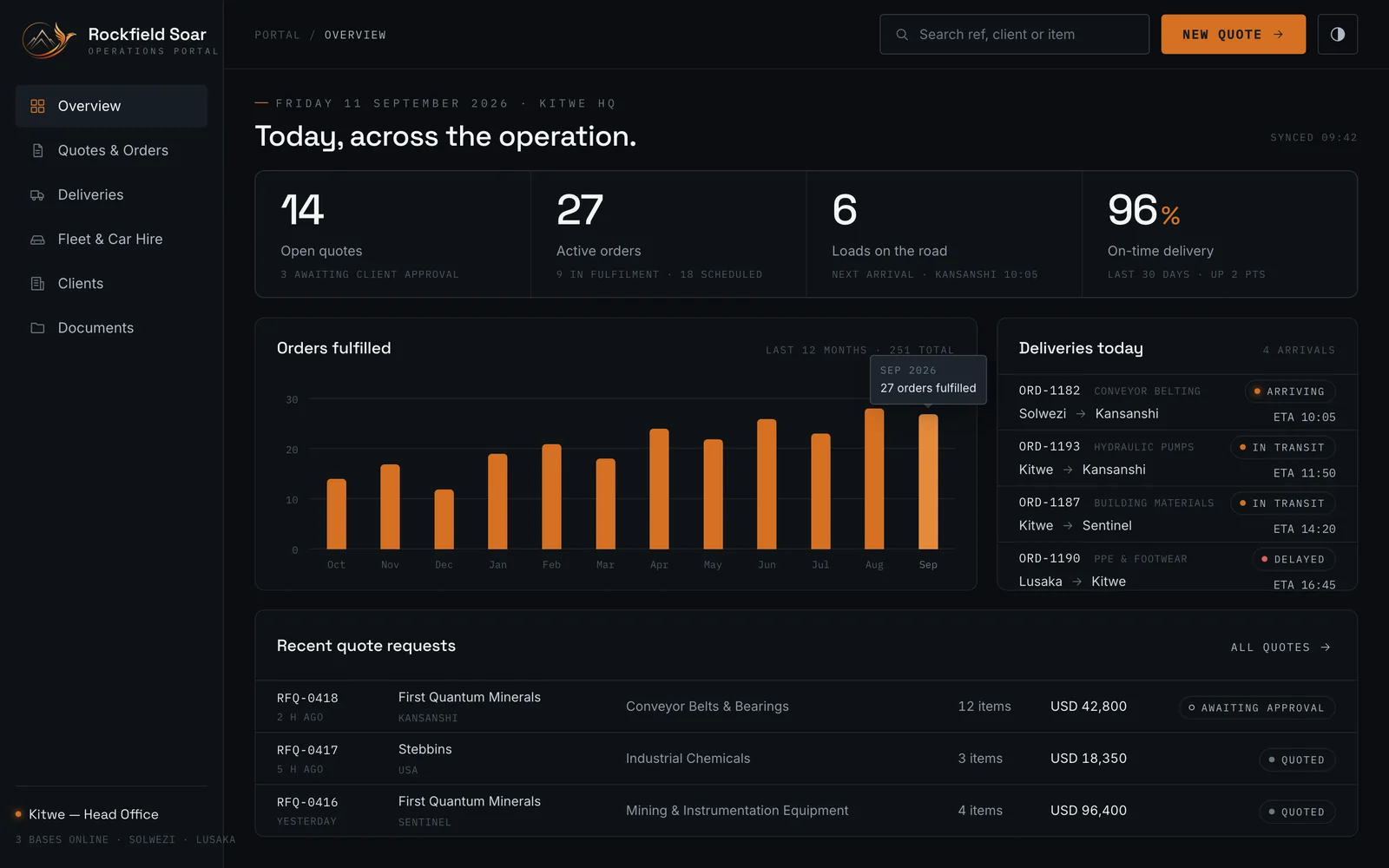1389x868 pixels.
Task: Click the Rockfield Soar mountain logo
Action: (x=49, y=39)
